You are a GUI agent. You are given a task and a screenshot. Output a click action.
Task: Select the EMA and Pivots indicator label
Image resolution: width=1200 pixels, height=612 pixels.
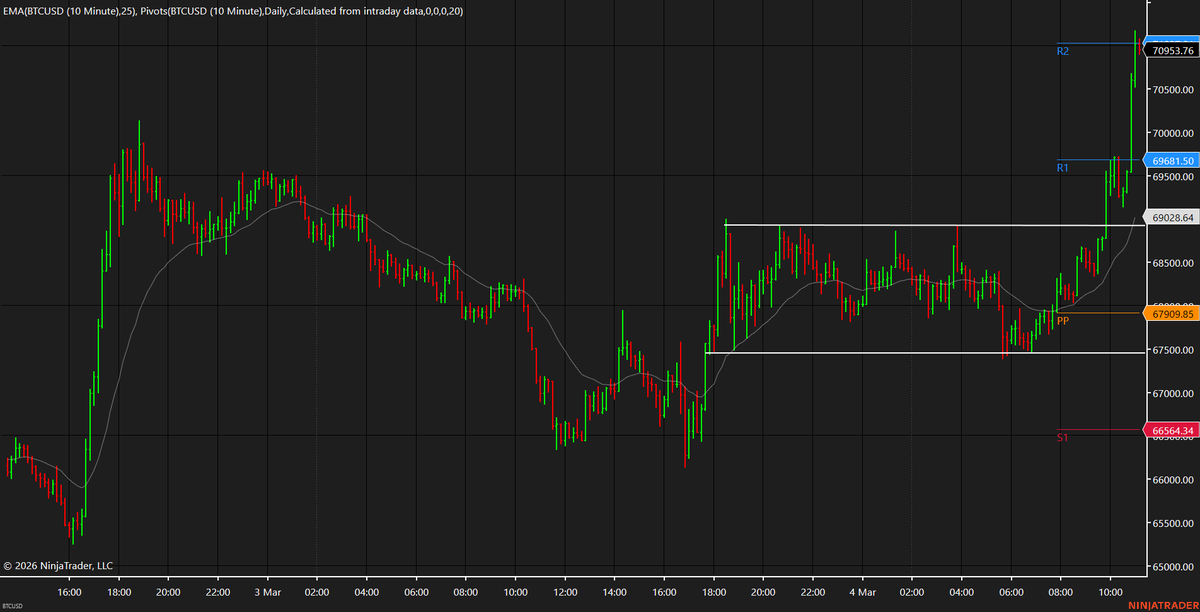click(233, 10)
